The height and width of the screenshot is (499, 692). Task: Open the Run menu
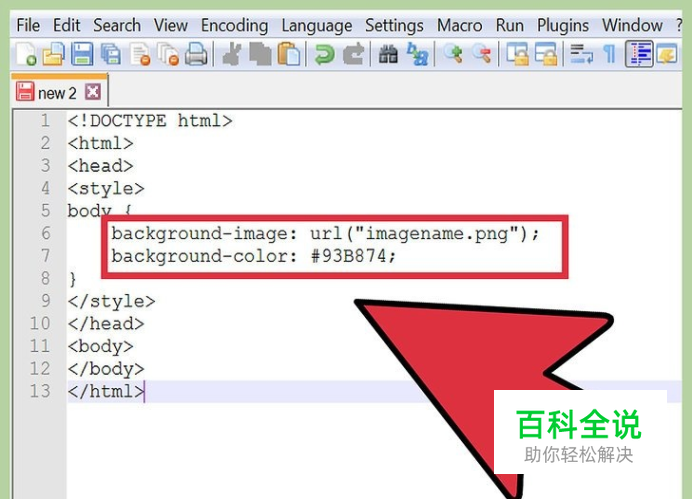[x=510, y=25]
